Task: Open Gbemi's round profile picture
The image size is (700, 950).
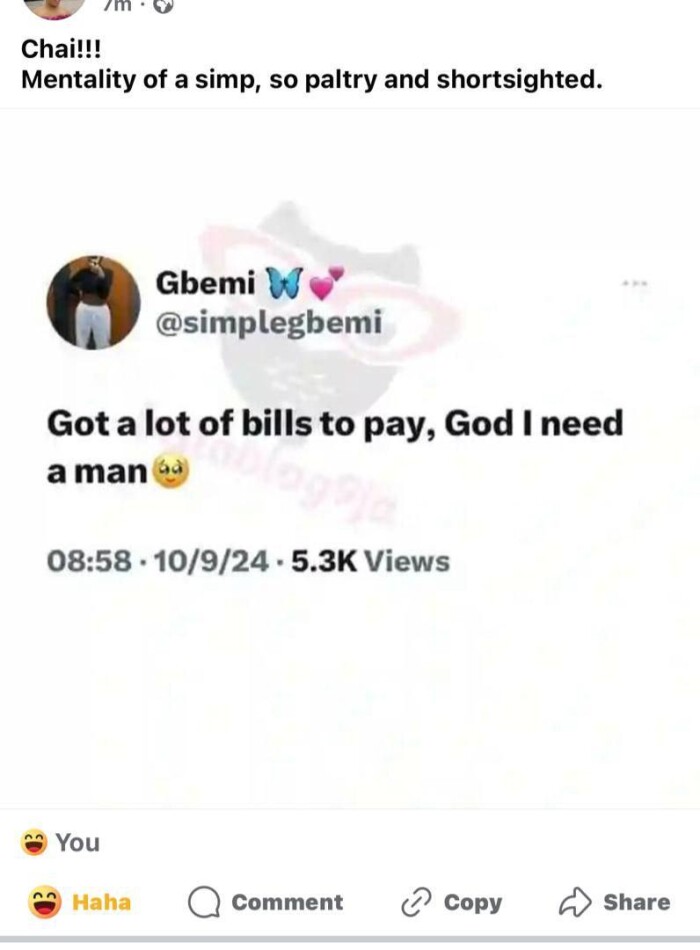Action: [93, 302]
